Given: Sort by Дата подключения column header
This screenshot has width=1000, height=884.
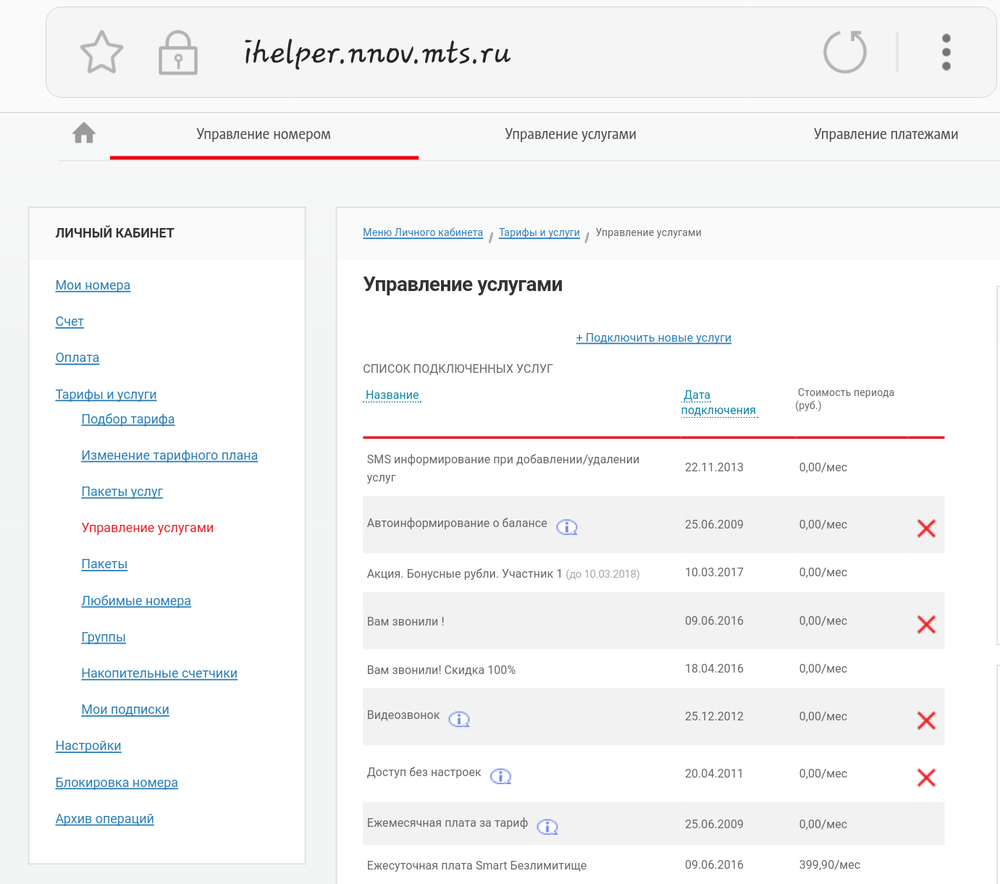Looking at the screenshot, I should (x=719, y=403).
